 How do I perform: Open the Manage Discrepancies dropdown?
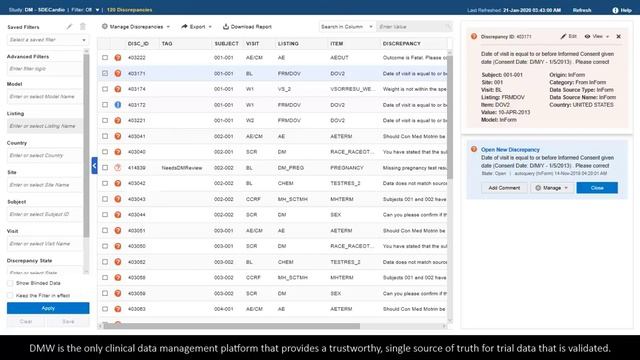pyautogui.click(x=136, y=27)
